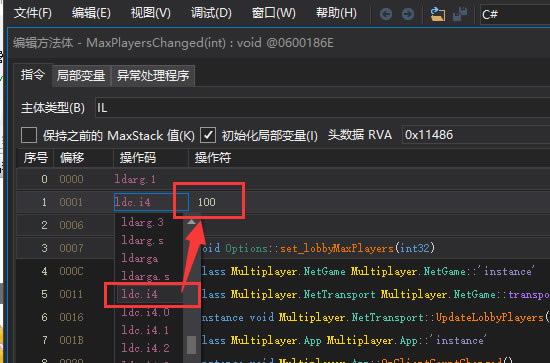
Task: Choose ldarg.s from the opcode list
Action: coord(142,241)
